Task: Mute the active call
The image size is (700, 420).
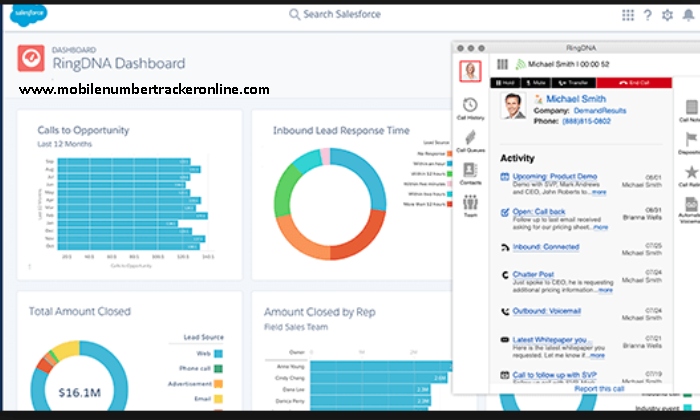Action: (538, 82)
